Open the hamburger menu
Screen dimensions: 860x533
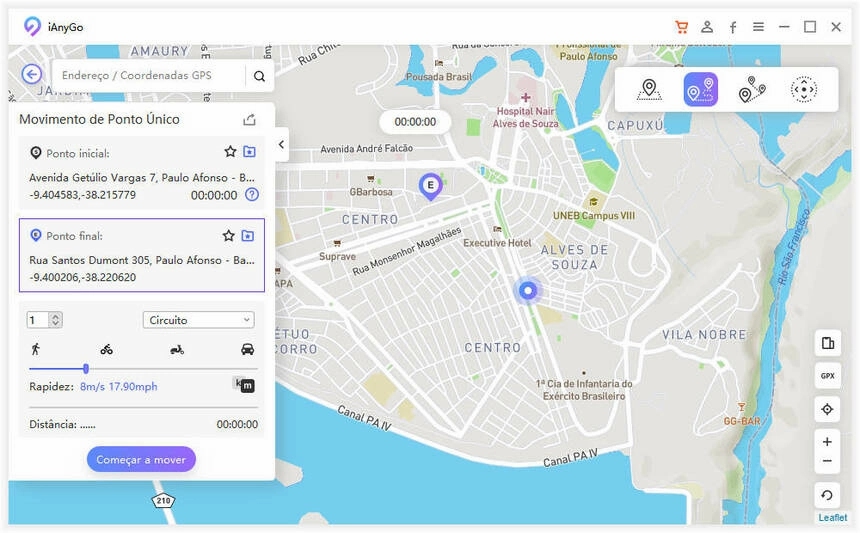pos(759,26)
